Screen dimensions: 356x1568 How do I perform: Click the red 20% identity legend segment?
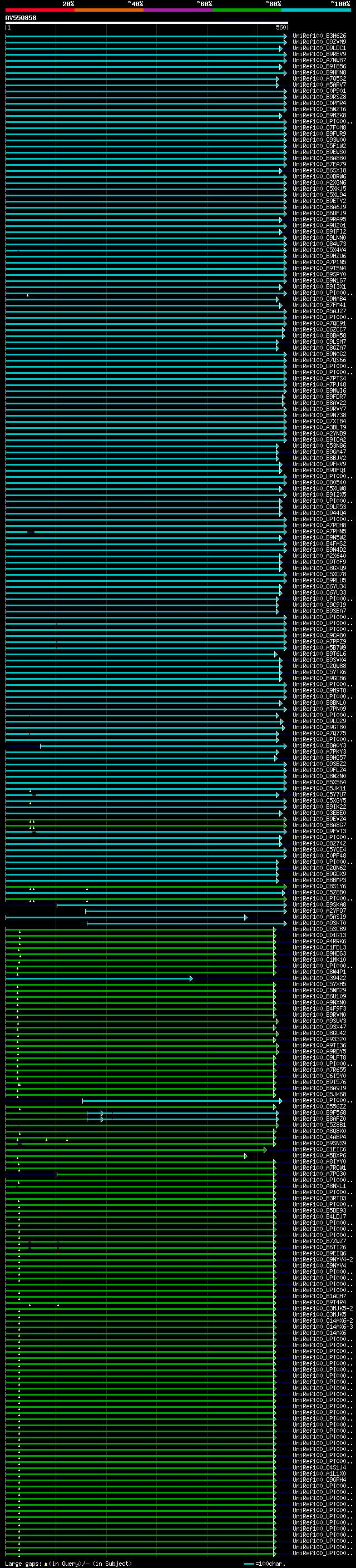(x=39, y=10)
